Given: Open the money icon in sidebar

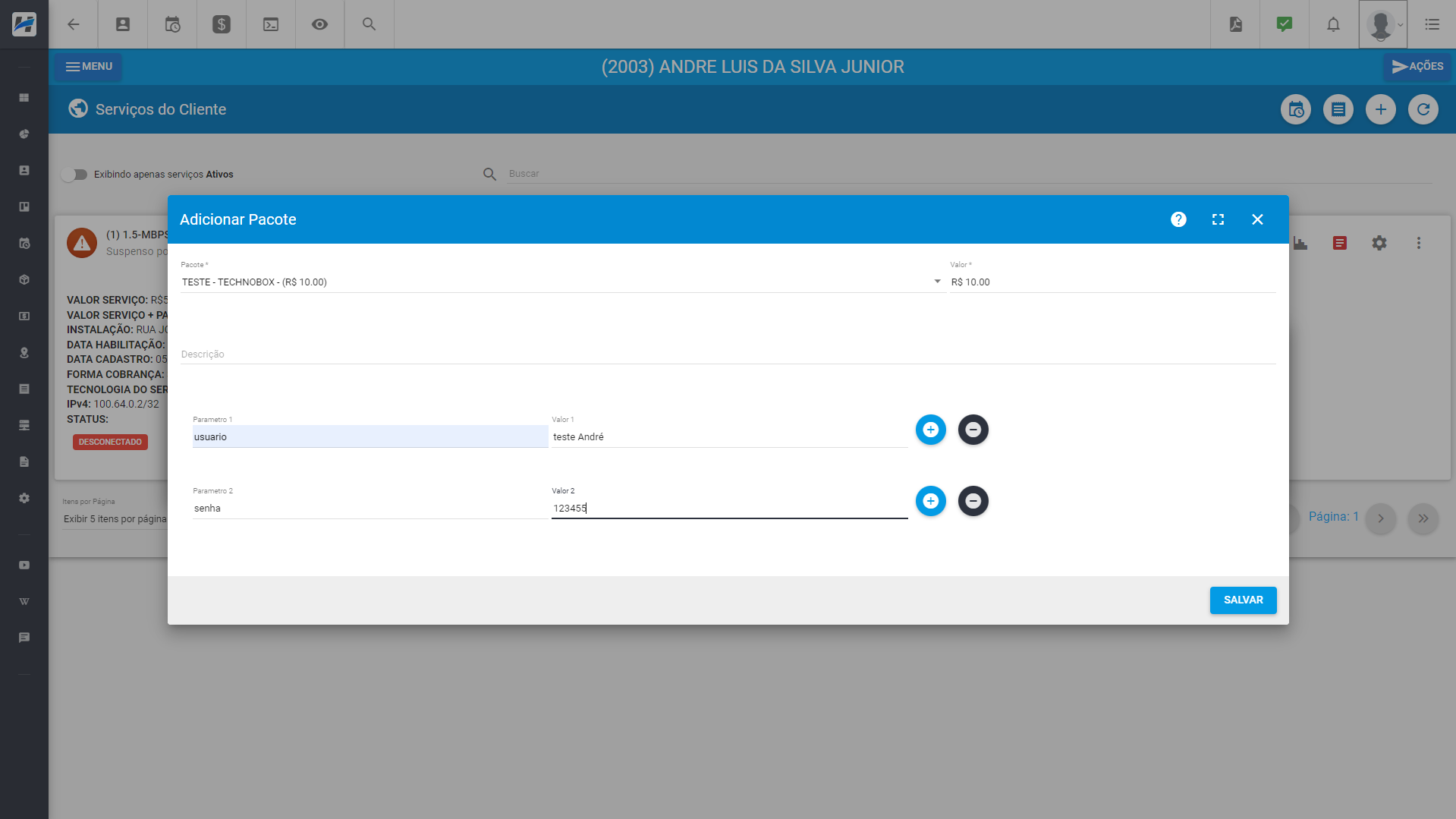Looking at the screenshot, I should click(24, 317).
